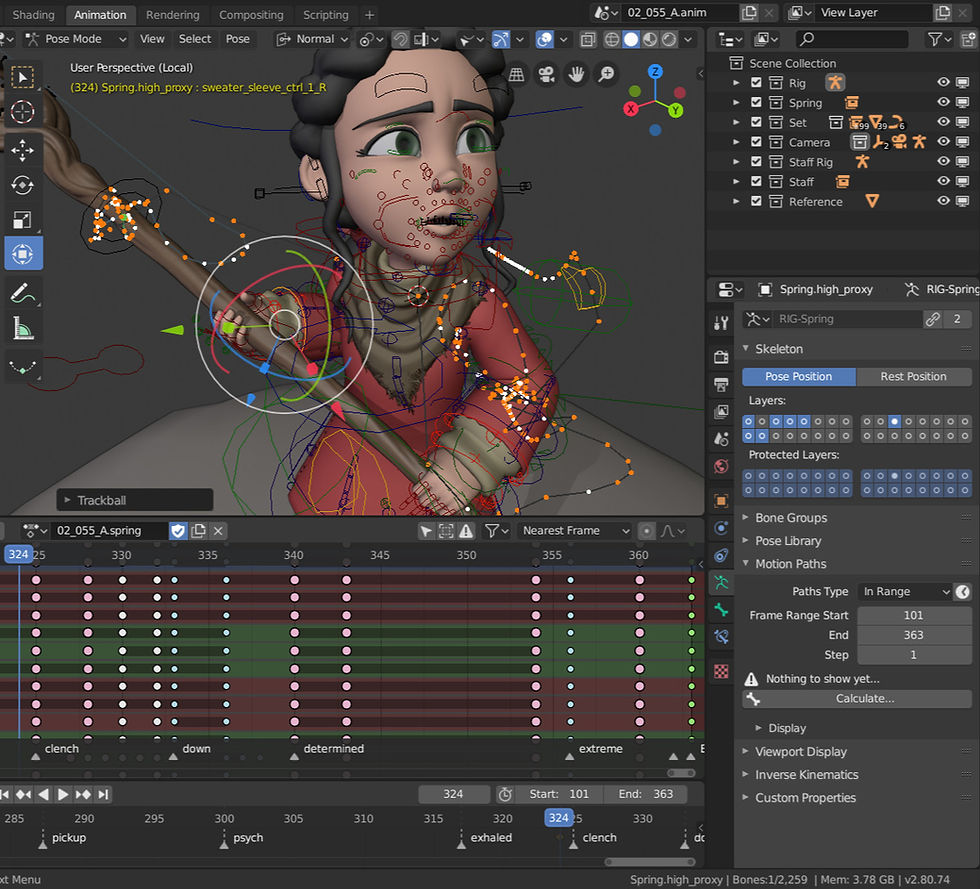980x889 pixels.
Task: Click the pan view hand icon
Action: (576, 75)
